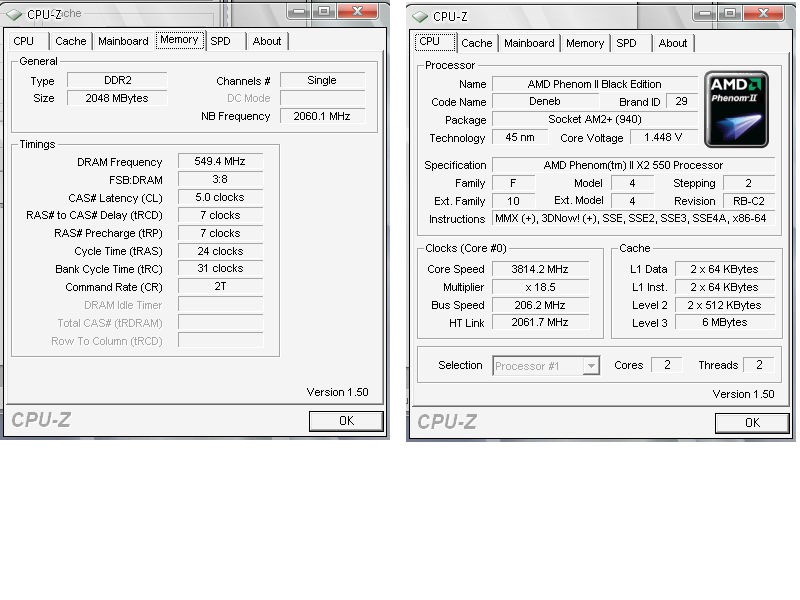Screen dimensions: 800x600
Task: Minimize the right CPU-Z processor window
Action: point(706,13)
